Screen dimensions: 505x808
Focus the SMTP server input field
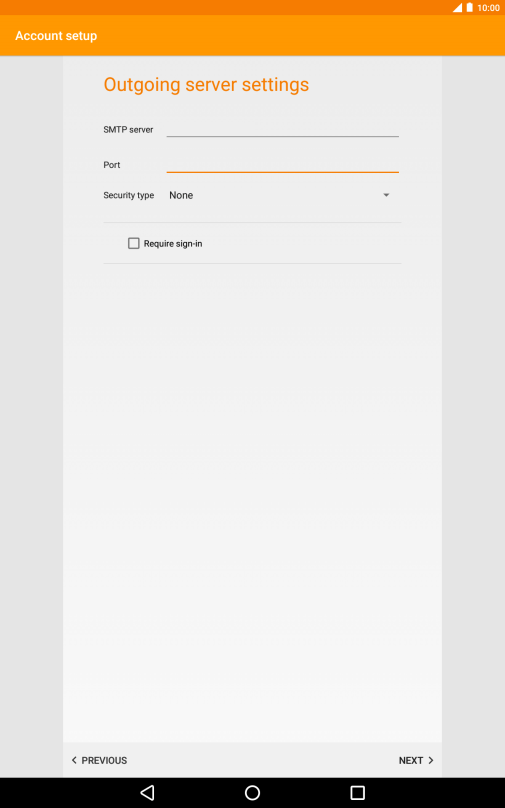pos(282,129)
